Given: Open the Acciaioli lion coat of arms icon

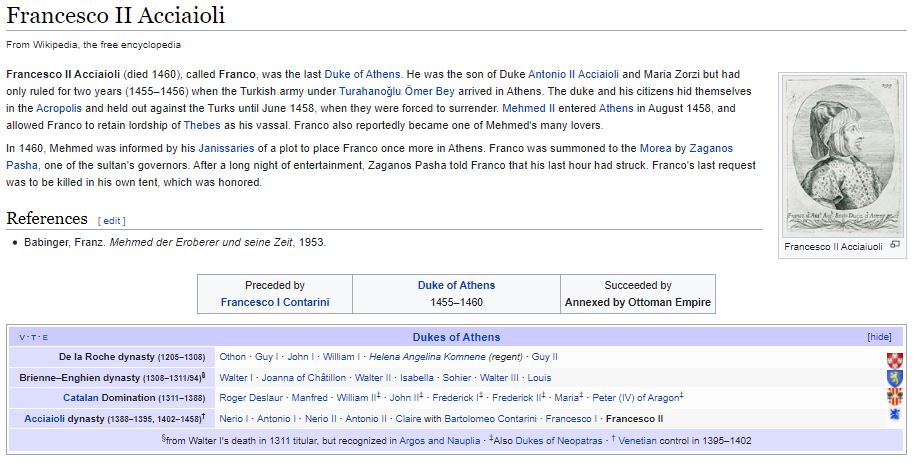Looking at the screenshot, I should click(894, 414).
